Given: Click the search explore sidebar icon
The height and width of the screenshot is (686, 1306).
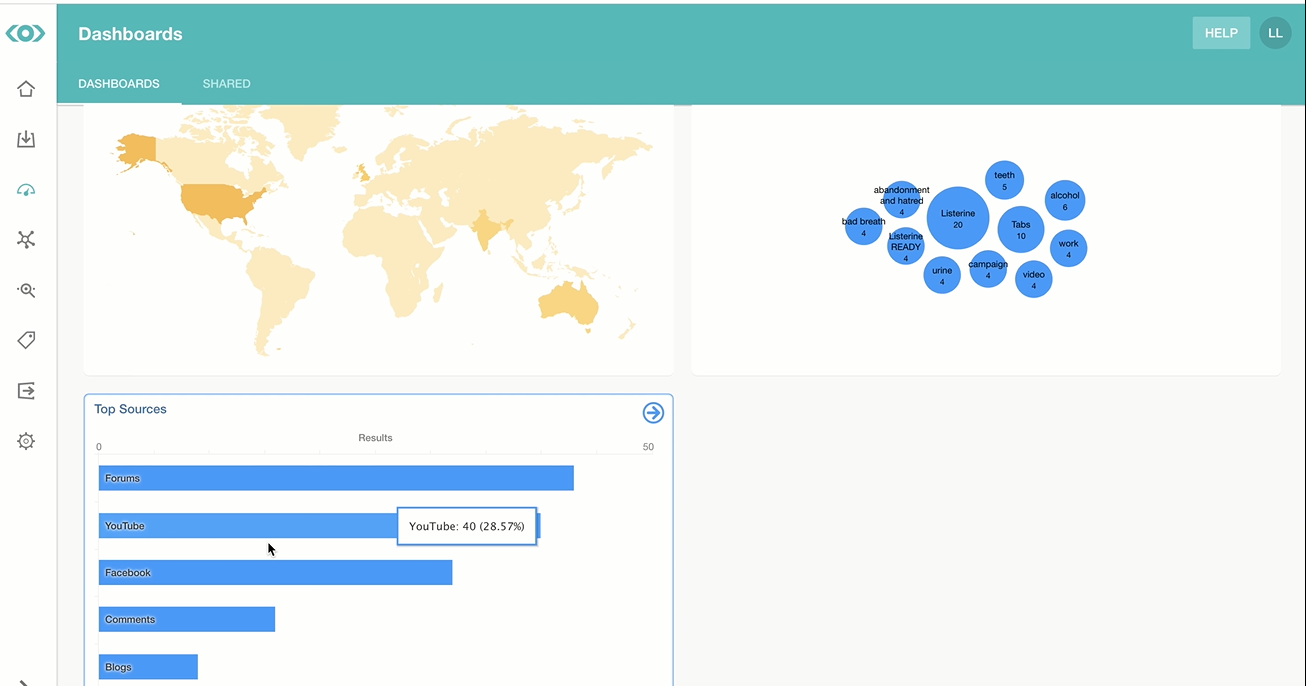Looking at the screenshot, I should (x=26, y=290).
